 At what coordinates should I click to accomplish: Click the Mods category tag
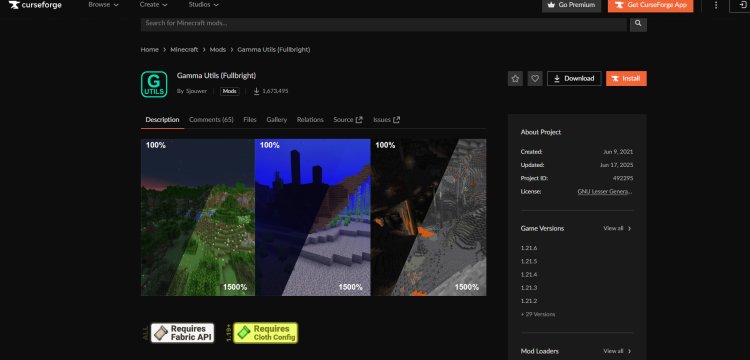click(x=230, y=91)
